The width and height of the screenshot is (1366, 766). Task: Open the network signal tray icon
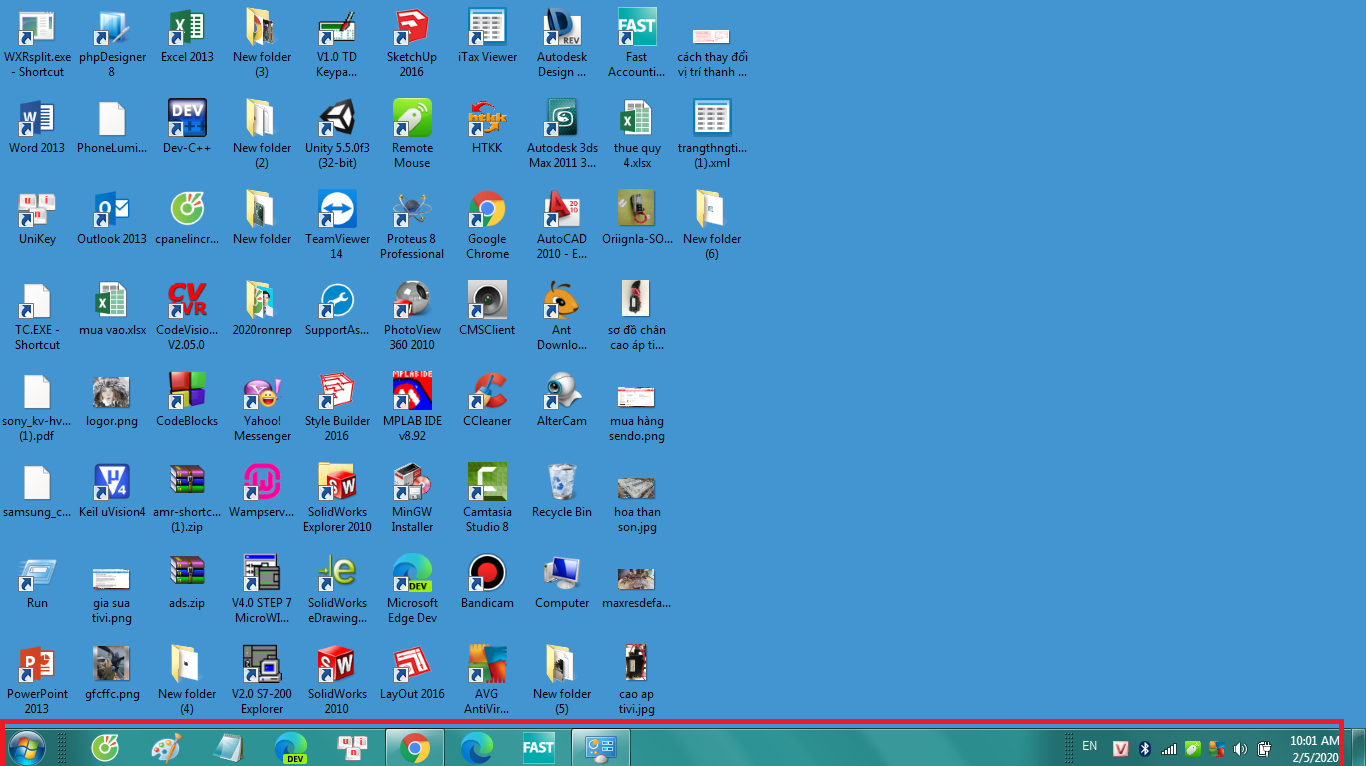coord(1168,748)
